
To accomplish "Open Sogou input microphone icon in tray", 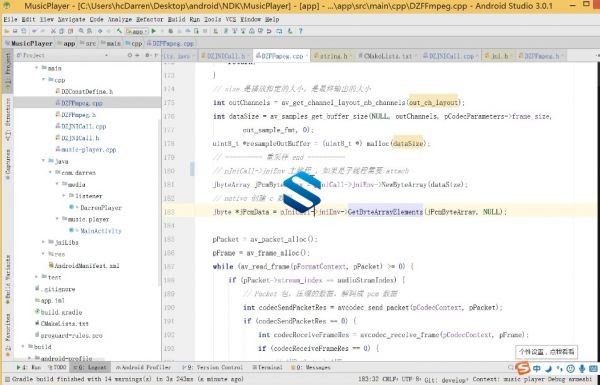I will coord(582,369).
